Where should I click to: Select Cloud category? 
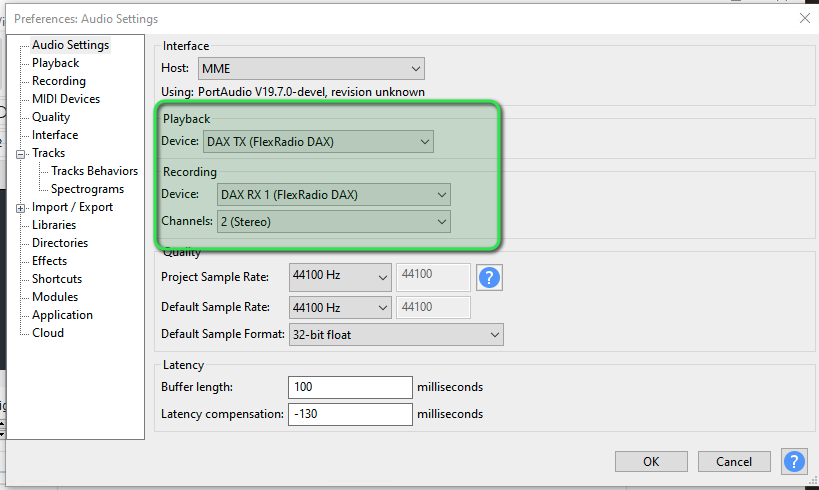(x=48, y=333)
